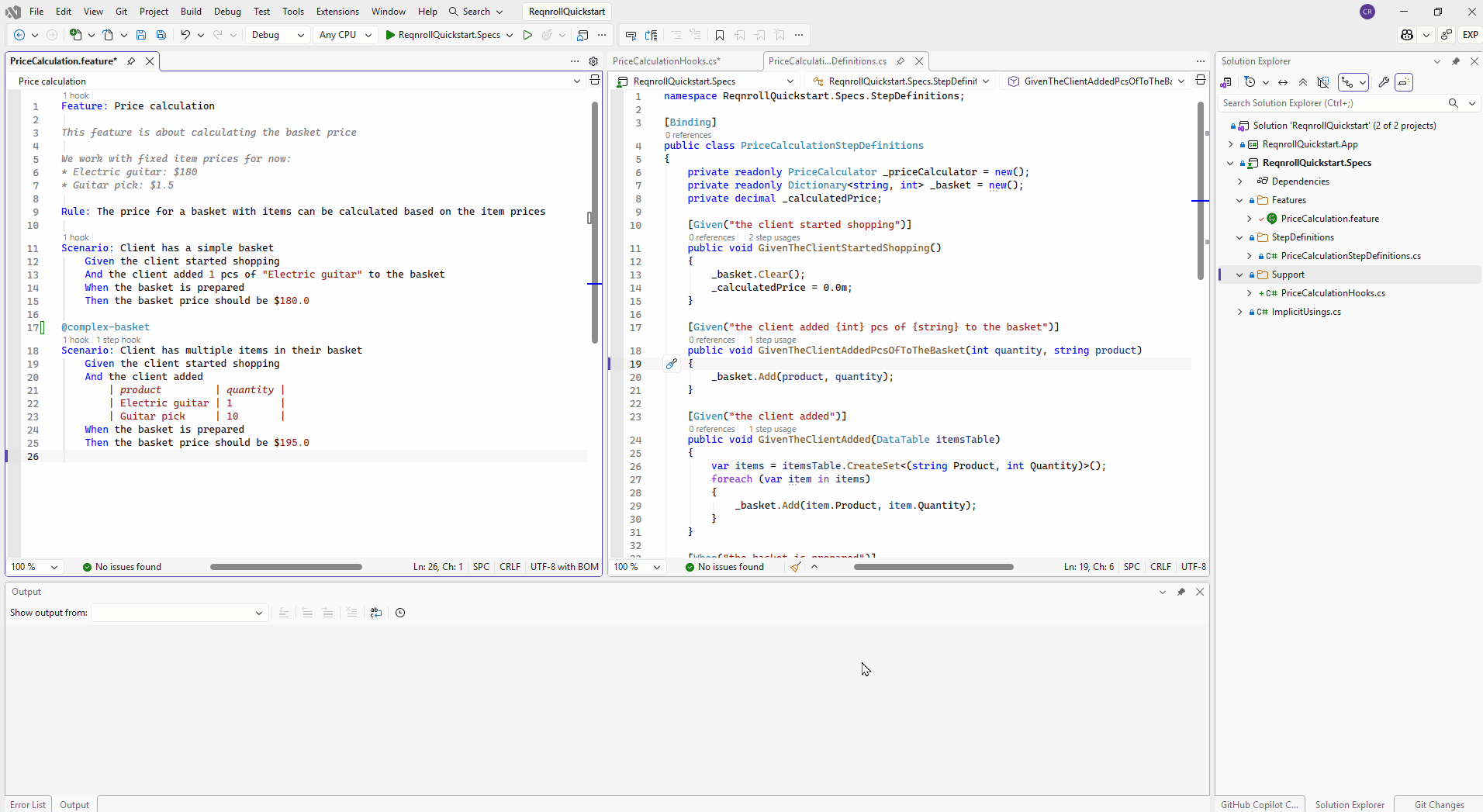
Task: Open the Debug configuration dropdown
Action: click(x=278, y=35)
